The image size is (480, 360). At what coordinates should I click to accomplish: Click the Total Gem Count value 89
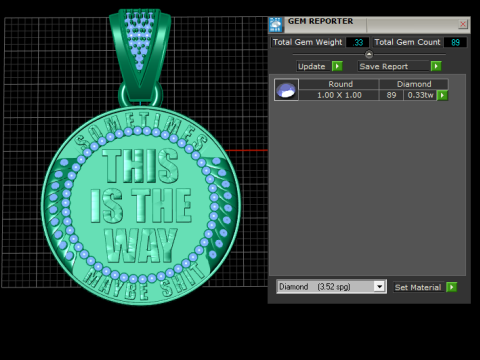pos(455,42)
